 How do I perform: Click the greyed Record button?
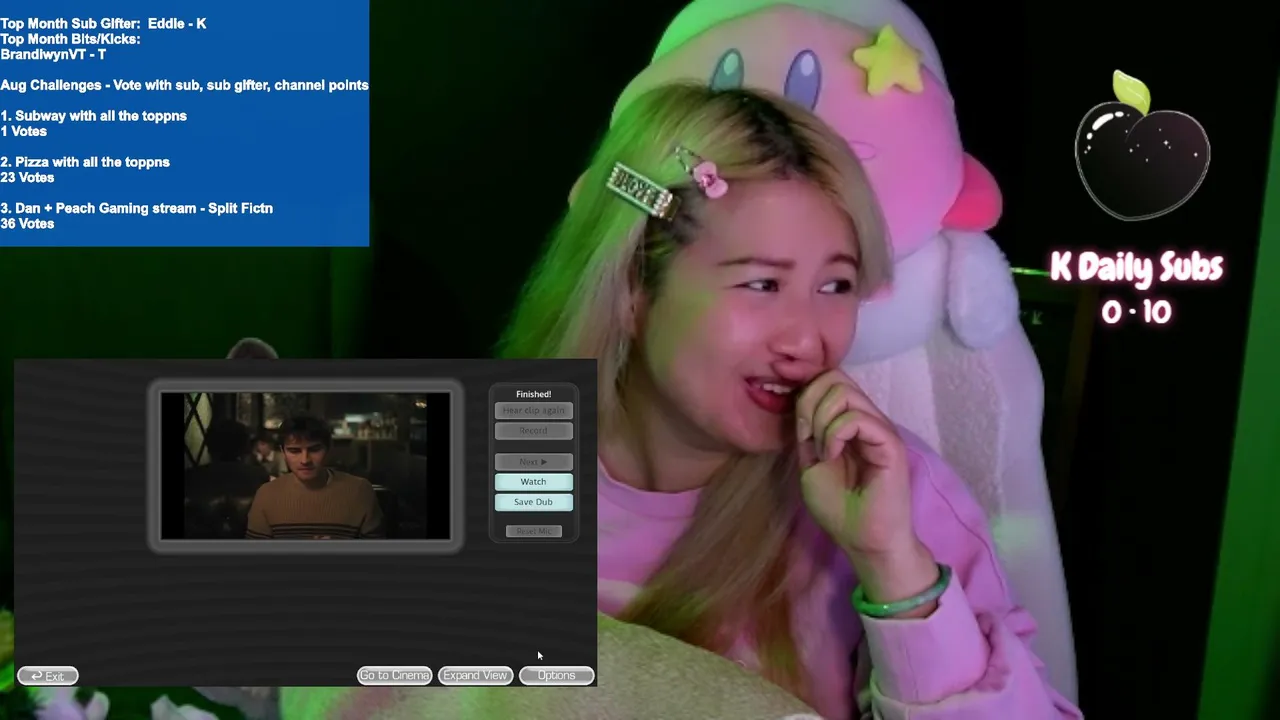coord(533,431)
